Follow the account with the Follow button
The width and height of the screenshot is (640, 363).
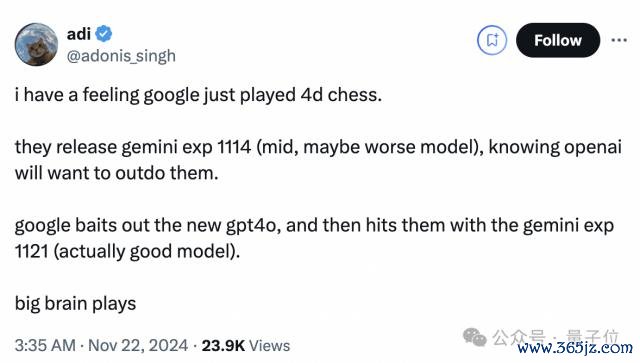[x=558, y=40]
